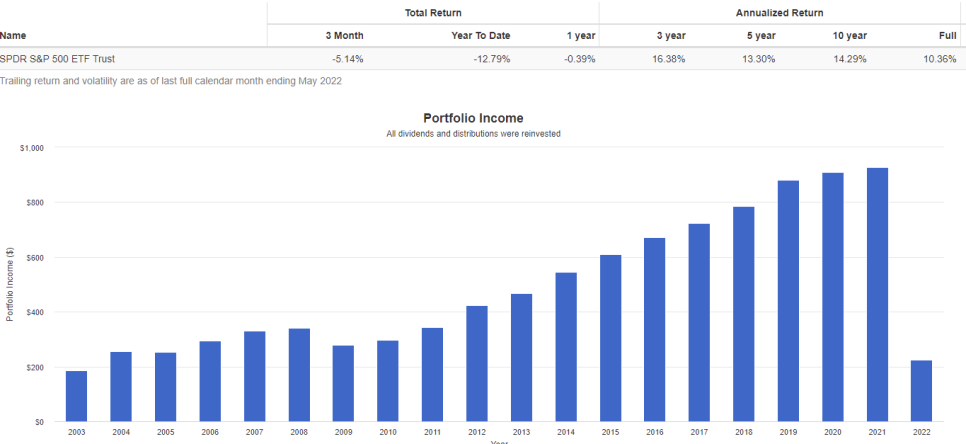Click the 2004 income bar
The image size is (966, 444).
point(121,387)
